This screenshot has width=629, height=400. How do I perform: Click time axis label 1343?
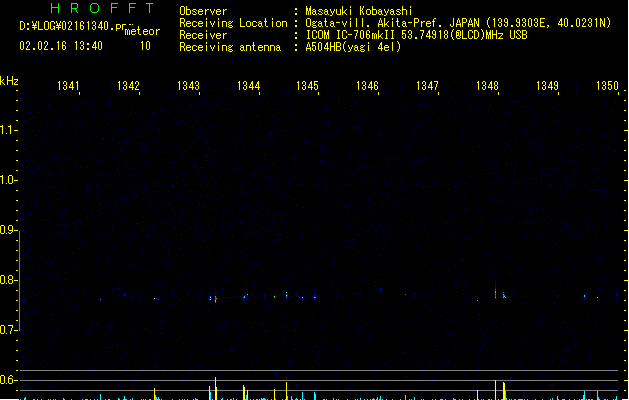(x=188, y=86)
